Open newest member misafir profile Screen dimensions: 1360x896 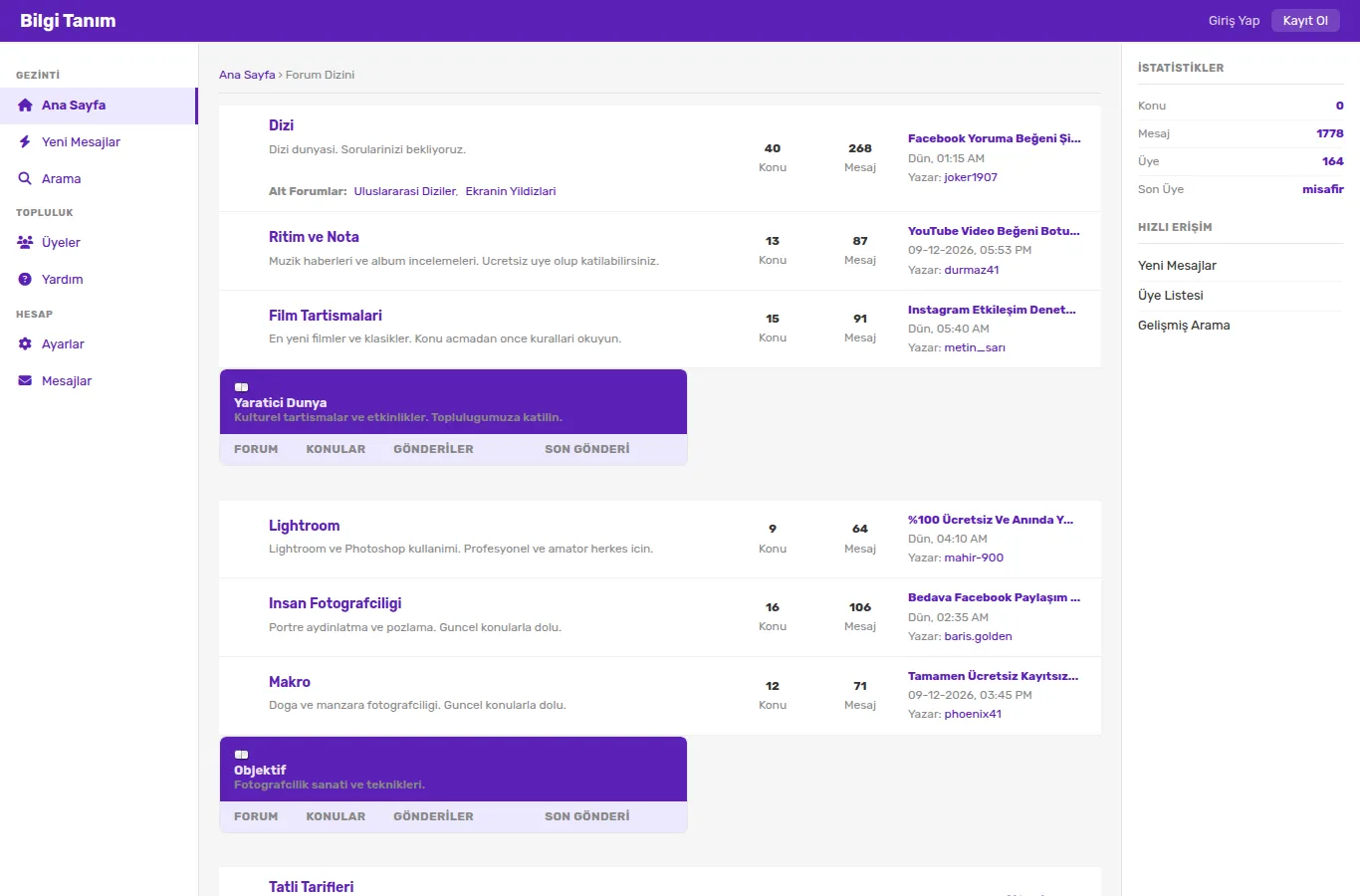1323,189
